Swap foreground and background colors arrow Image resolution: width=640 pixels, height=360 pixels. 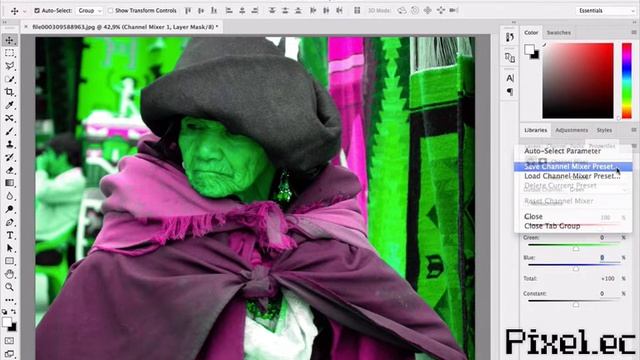14,312
